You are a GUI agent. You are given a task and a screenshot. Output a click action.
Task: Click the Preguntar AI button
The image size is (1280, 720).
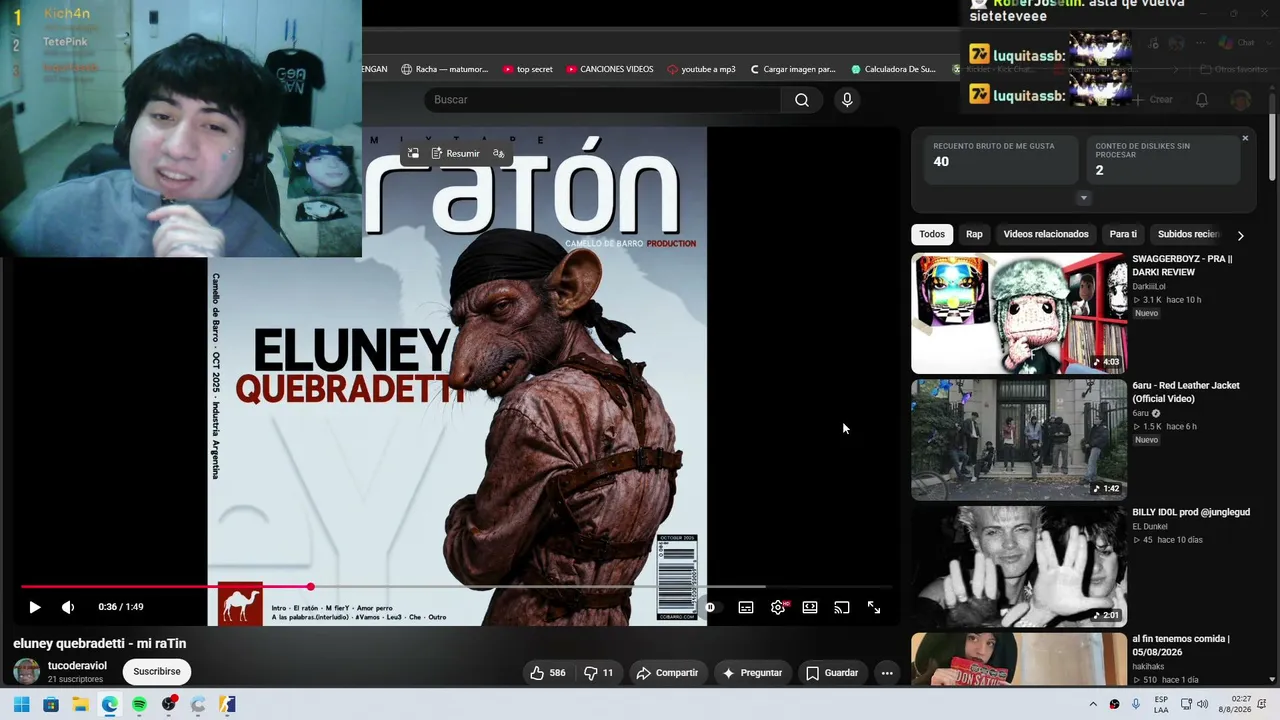[752, 673]
